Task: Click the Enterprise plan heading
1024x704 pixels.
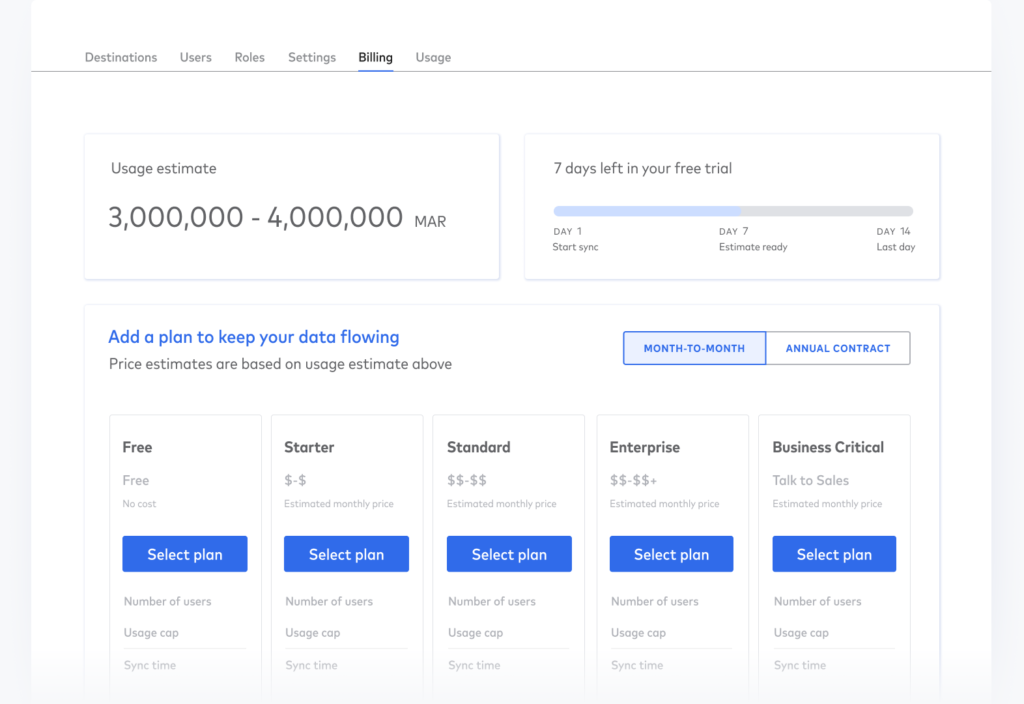Action: (x=644, y=447)
